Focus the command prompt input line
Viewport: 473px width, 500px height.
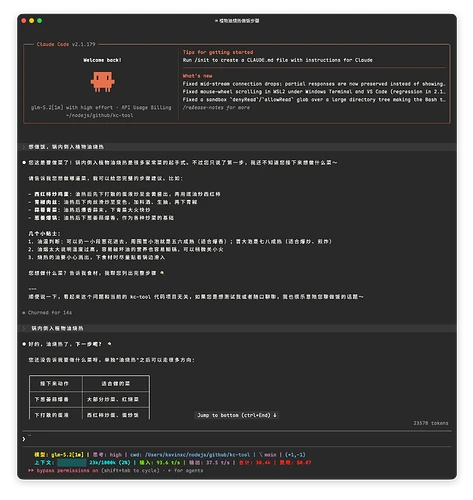pyautogui.click(x=237, y=439)
